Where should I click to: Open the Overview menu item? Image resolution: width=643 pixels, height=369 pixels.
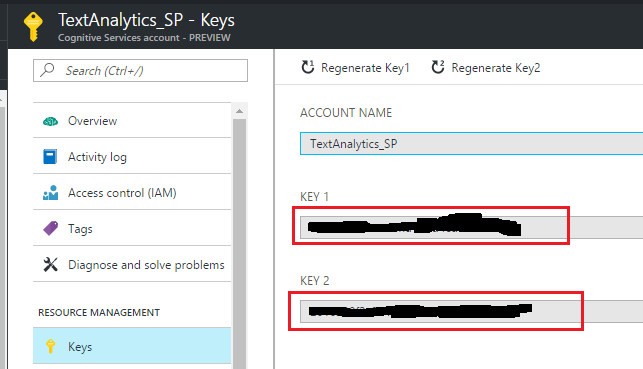pyautogui.click(x=132, y=121)
